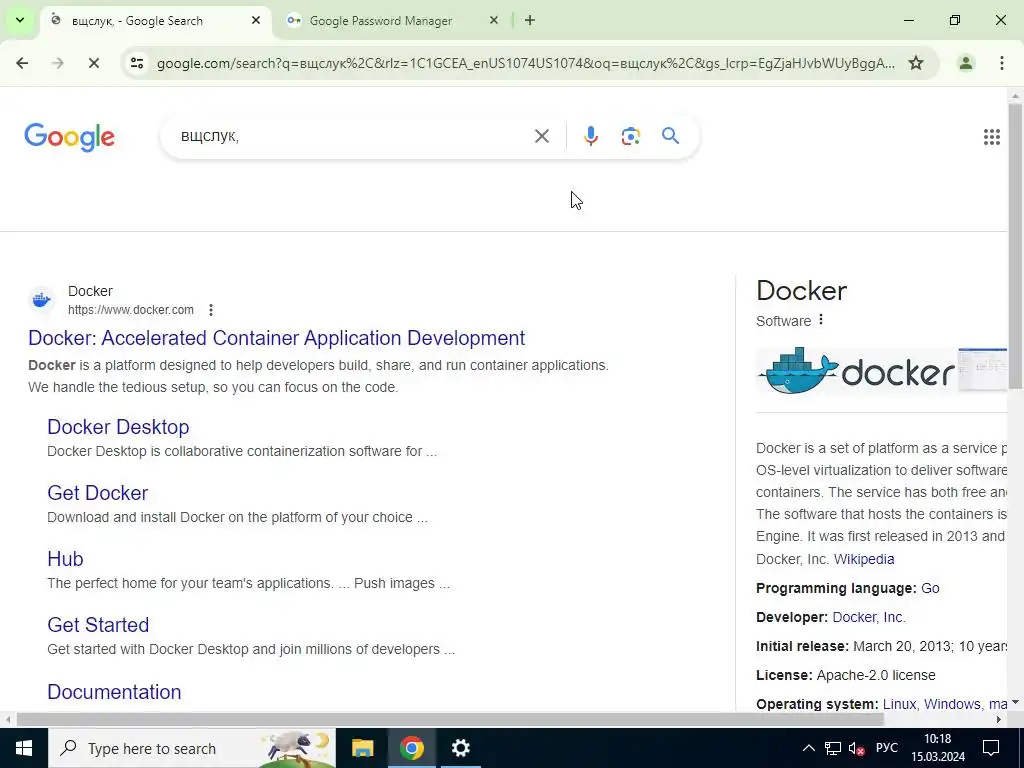Bookmark this page with star icon
Viewport: 1024px width, 768px height.
[x=916, y=63]
